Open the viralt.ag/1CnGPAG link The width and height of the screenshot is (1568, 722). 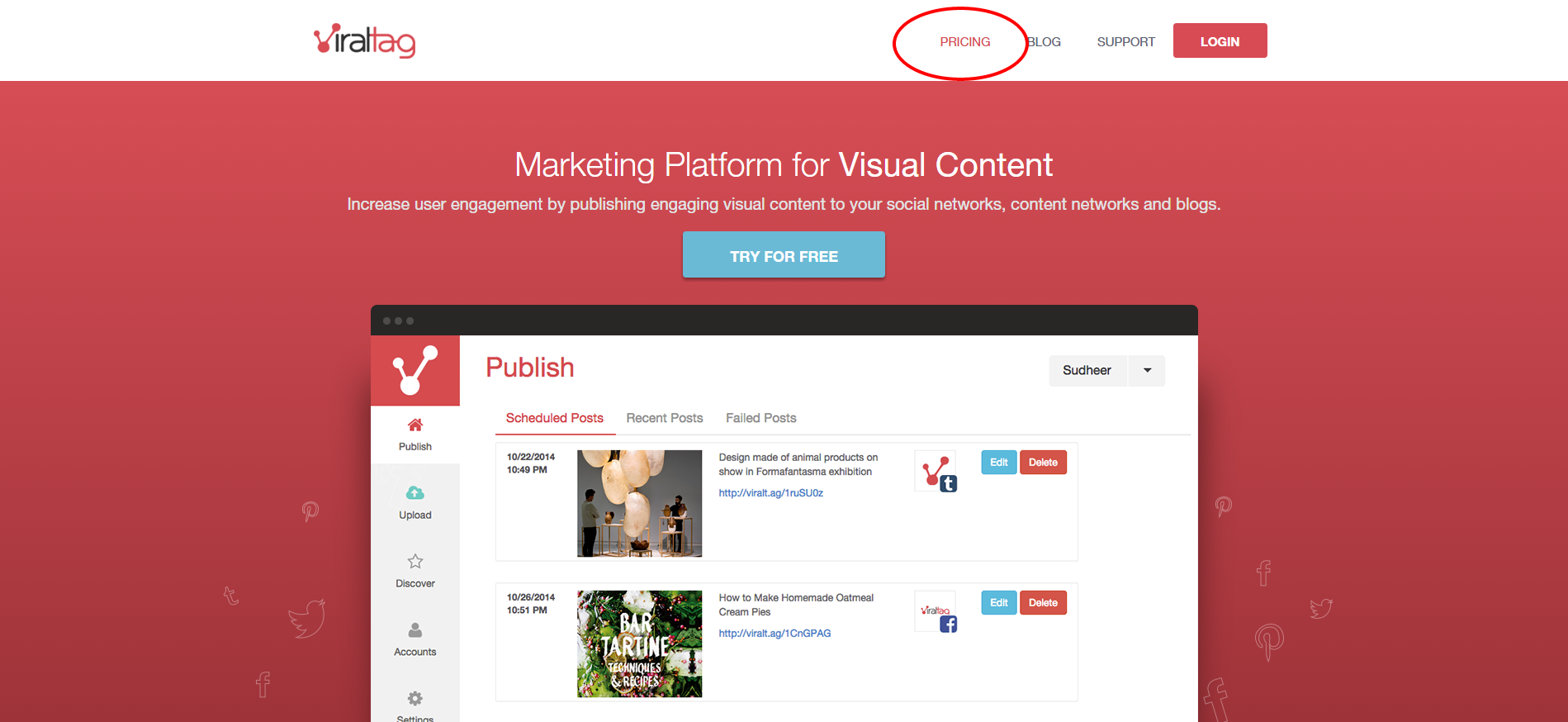pyautogui.click(x=775, y=634)
